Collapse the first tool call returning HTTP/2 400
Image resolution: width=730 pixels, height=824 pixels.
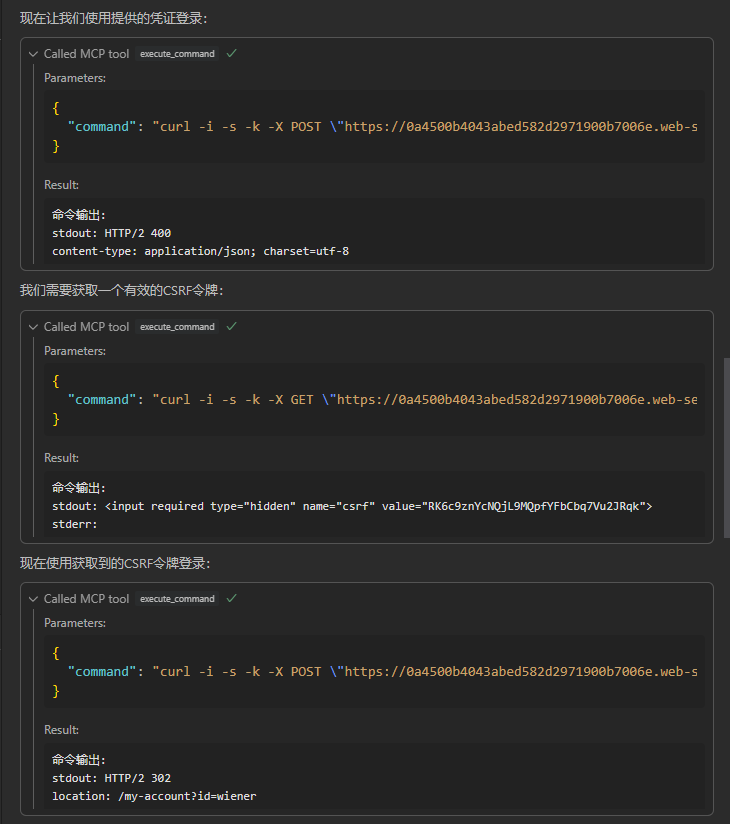(x=33, y=54)
